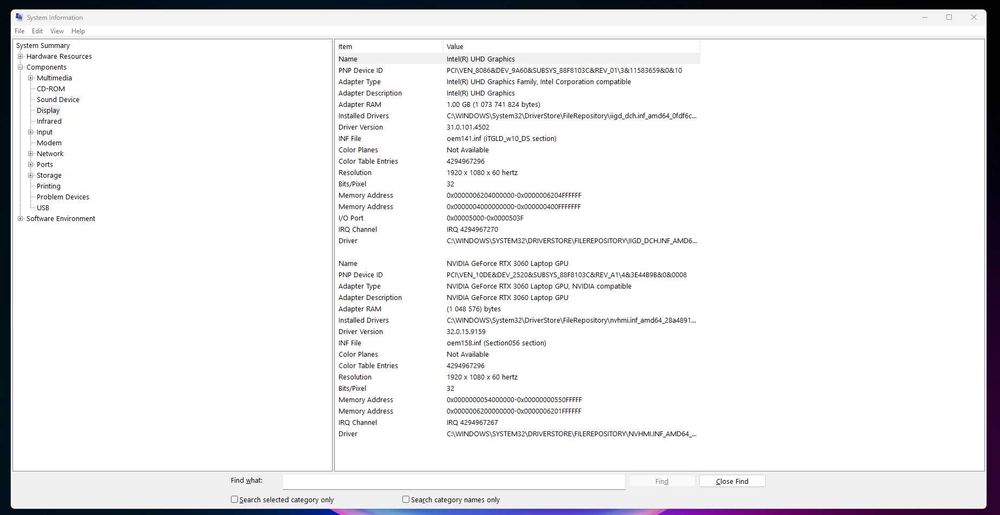Maximize the System Information window
Screen dimensions: 1000x515
pos(949,17)
